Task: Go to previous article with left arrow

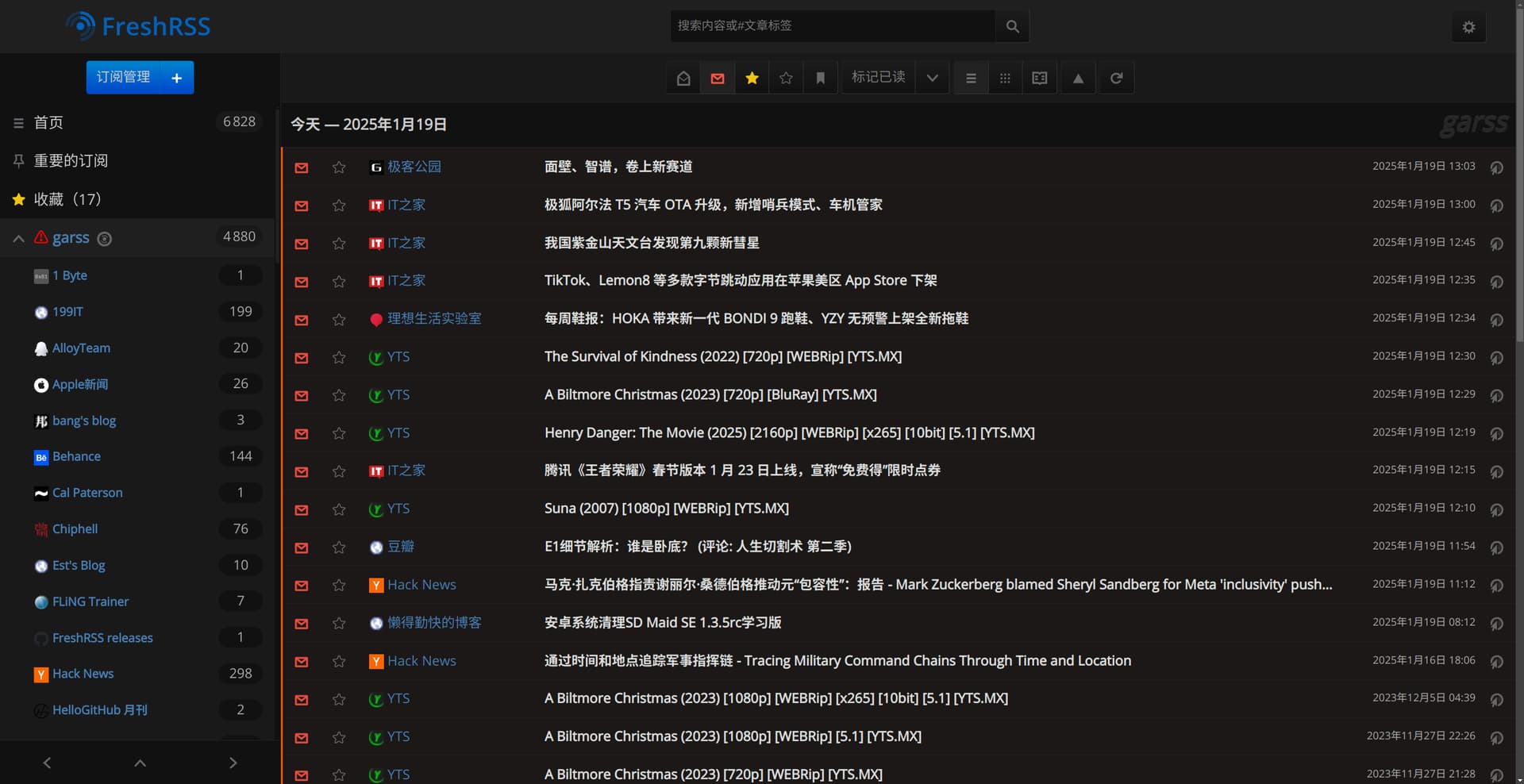Action: [x=47, y=763]
